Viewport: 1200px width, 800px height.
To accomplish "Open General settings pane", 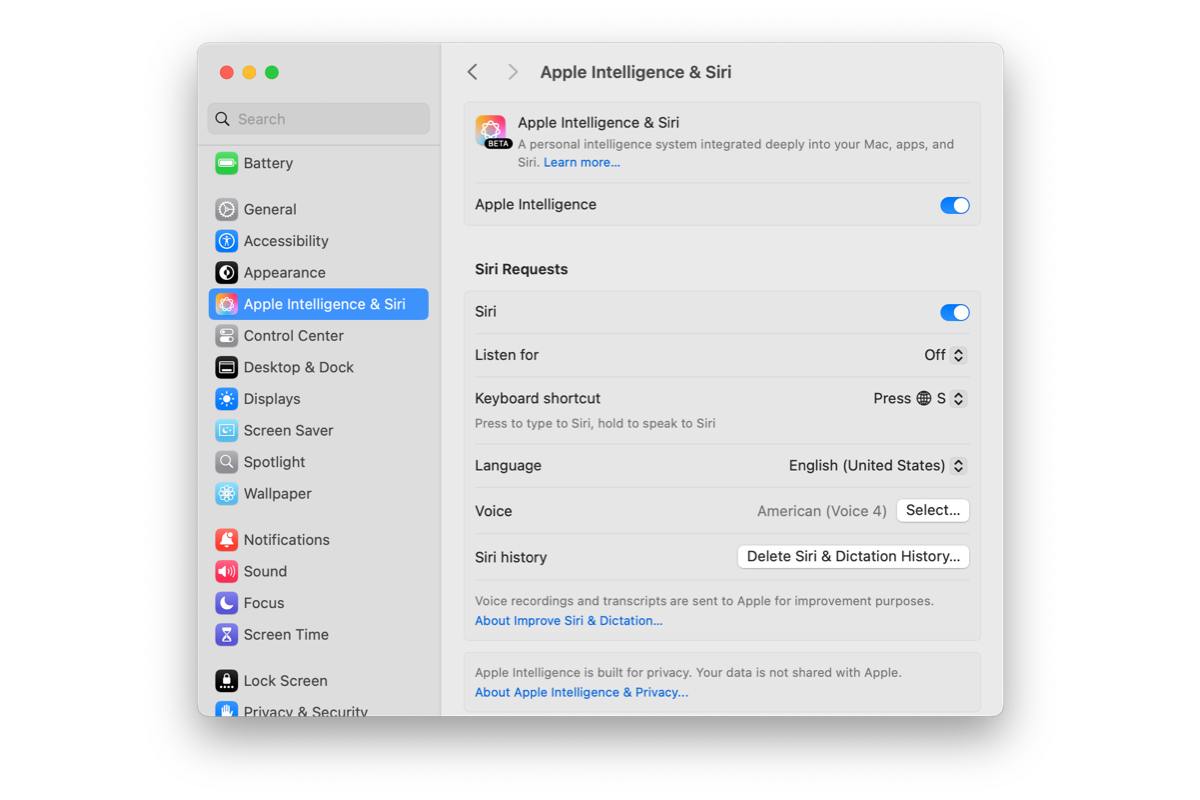I will [318, 209].
